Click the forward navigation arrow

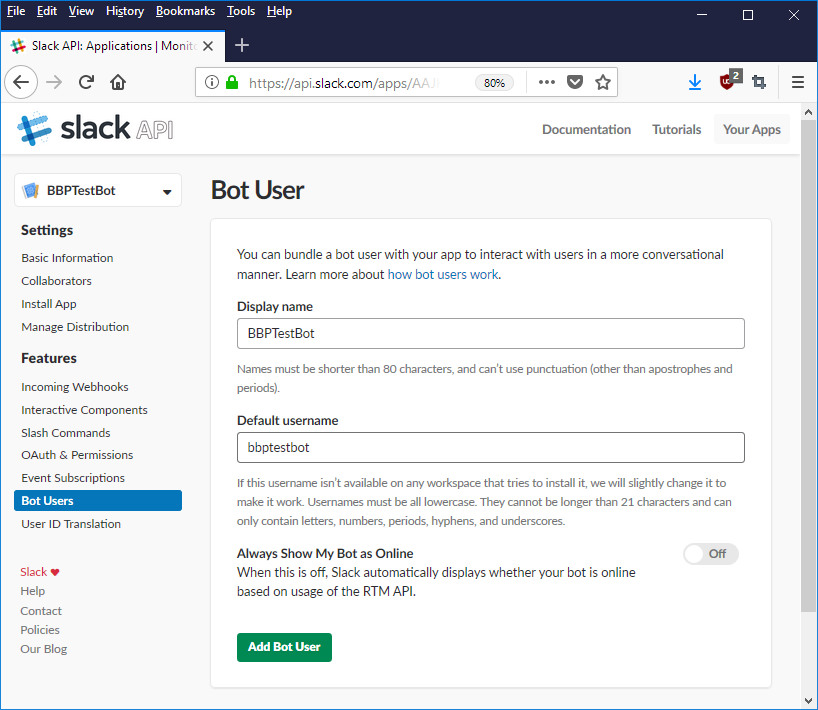tap(54, 82)
